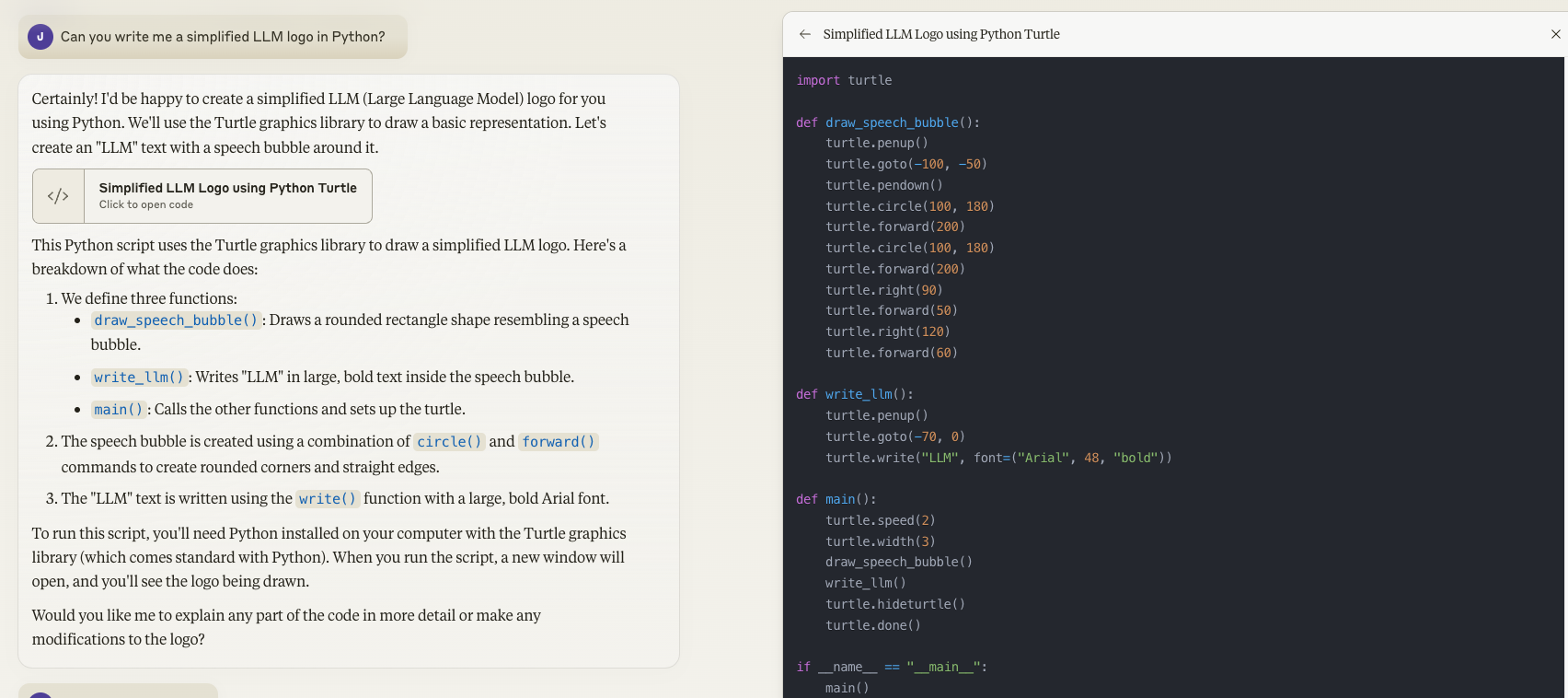Open the artifact card titled Simplified LLM Logo
The width and height of the screenshot is (1568, 698).
(227, 188)
